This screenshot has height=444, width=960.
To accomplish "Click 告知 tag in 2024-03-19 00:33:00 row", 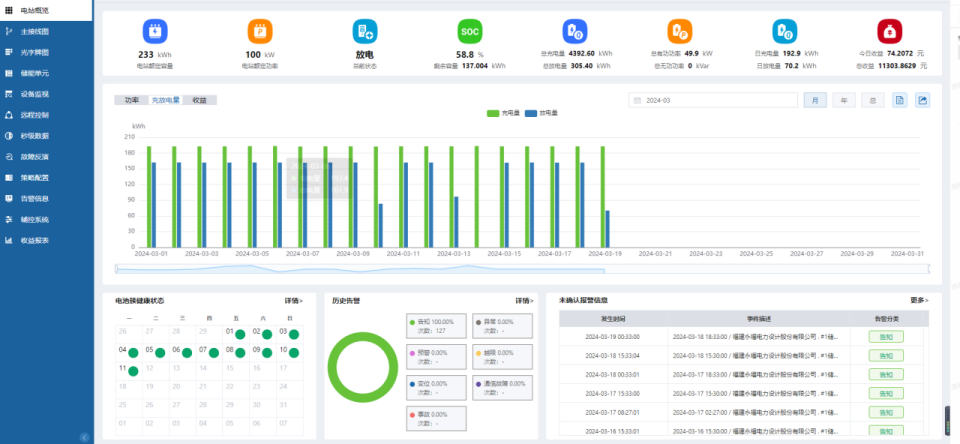I will (x=886, y=337).
